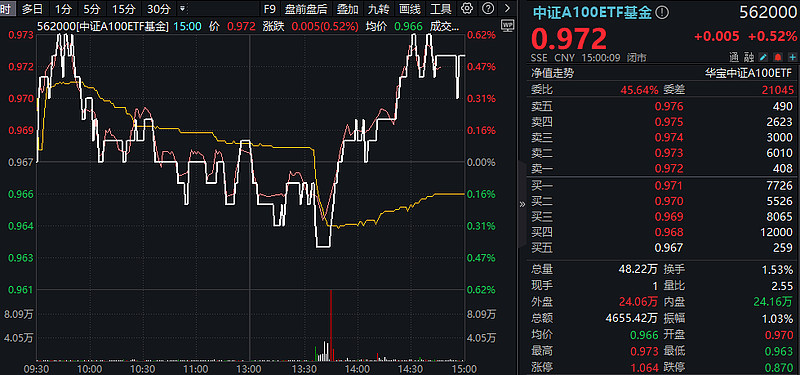The image size is (800, 375).
Task: Click the 通 connect badge
Action: 734,57
